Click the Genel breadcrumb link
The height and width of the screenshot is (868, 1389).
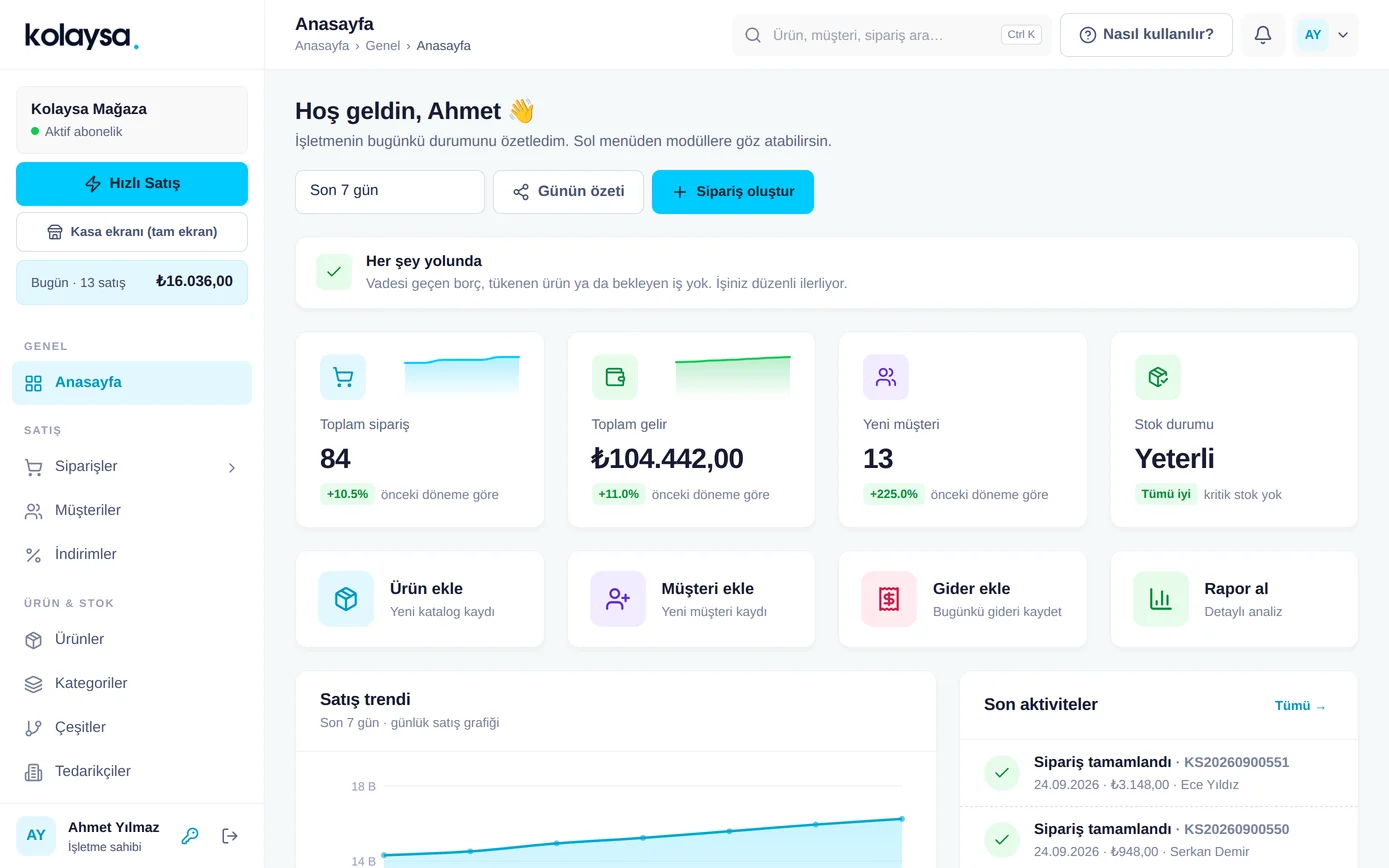(x=383, y=46)
